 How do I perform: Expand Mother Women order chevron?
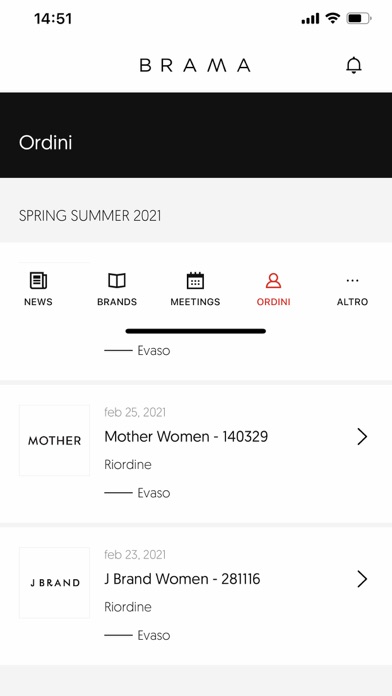pos(362,437)
